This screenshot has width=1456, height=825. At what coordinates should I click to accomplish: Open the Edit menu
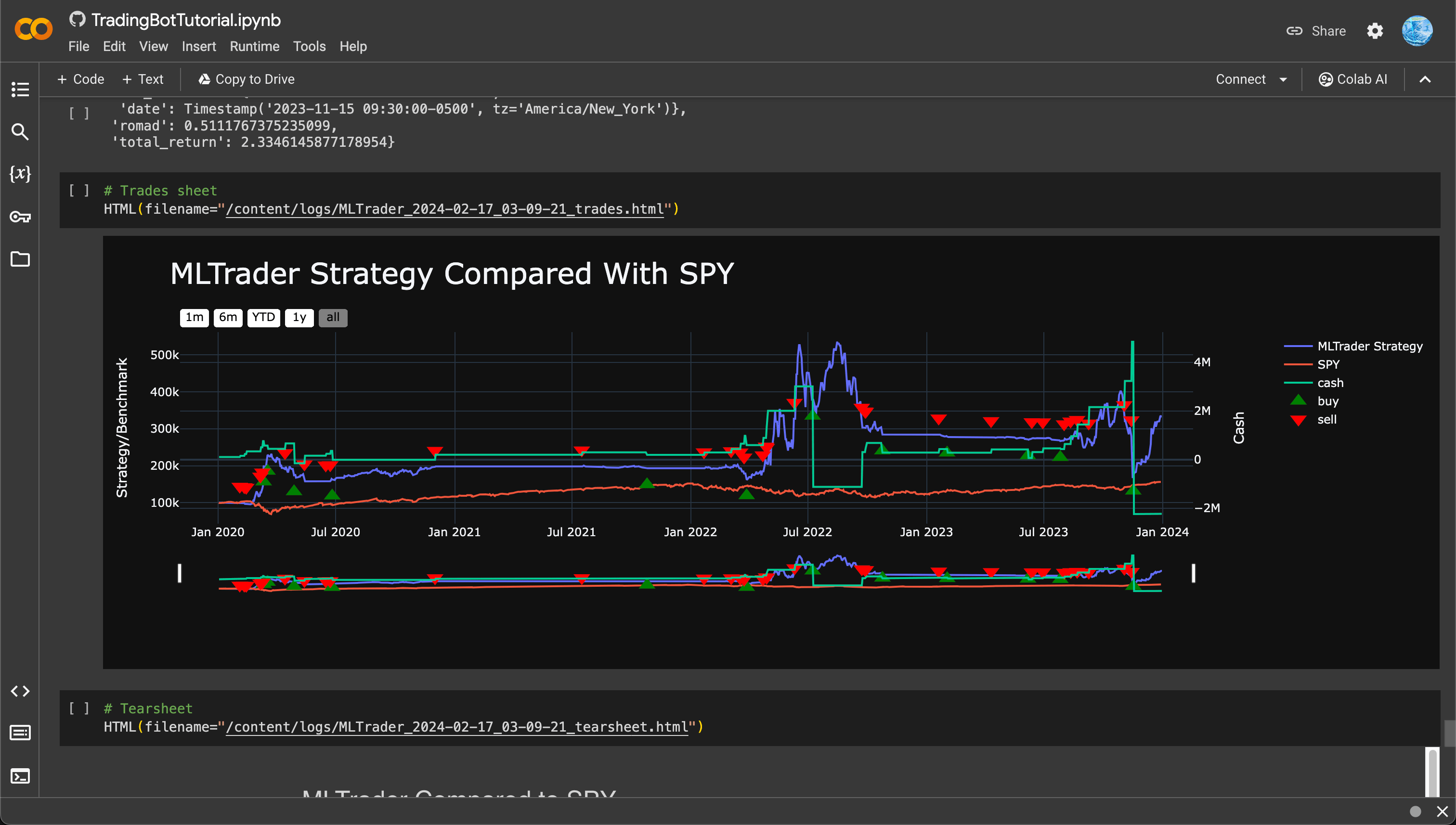click(114, 47)
